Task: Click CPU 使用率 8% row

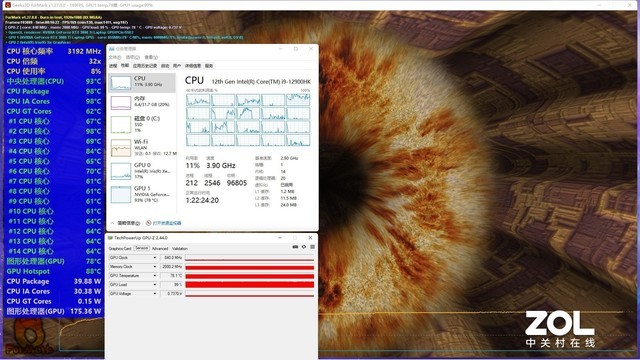Action: pyautogui.click(x=53, y=71)
